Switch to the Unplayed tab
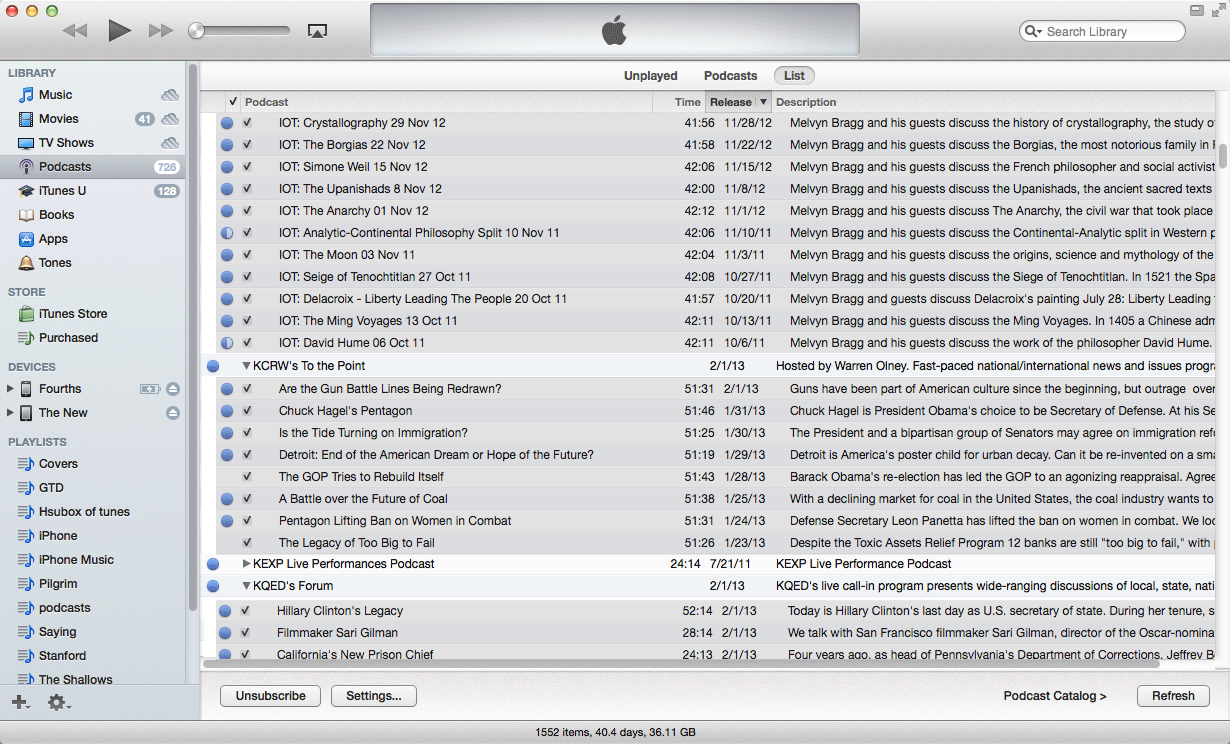Image resolution: width=1230 pixels, height=744 pixels. click(651, 76)
